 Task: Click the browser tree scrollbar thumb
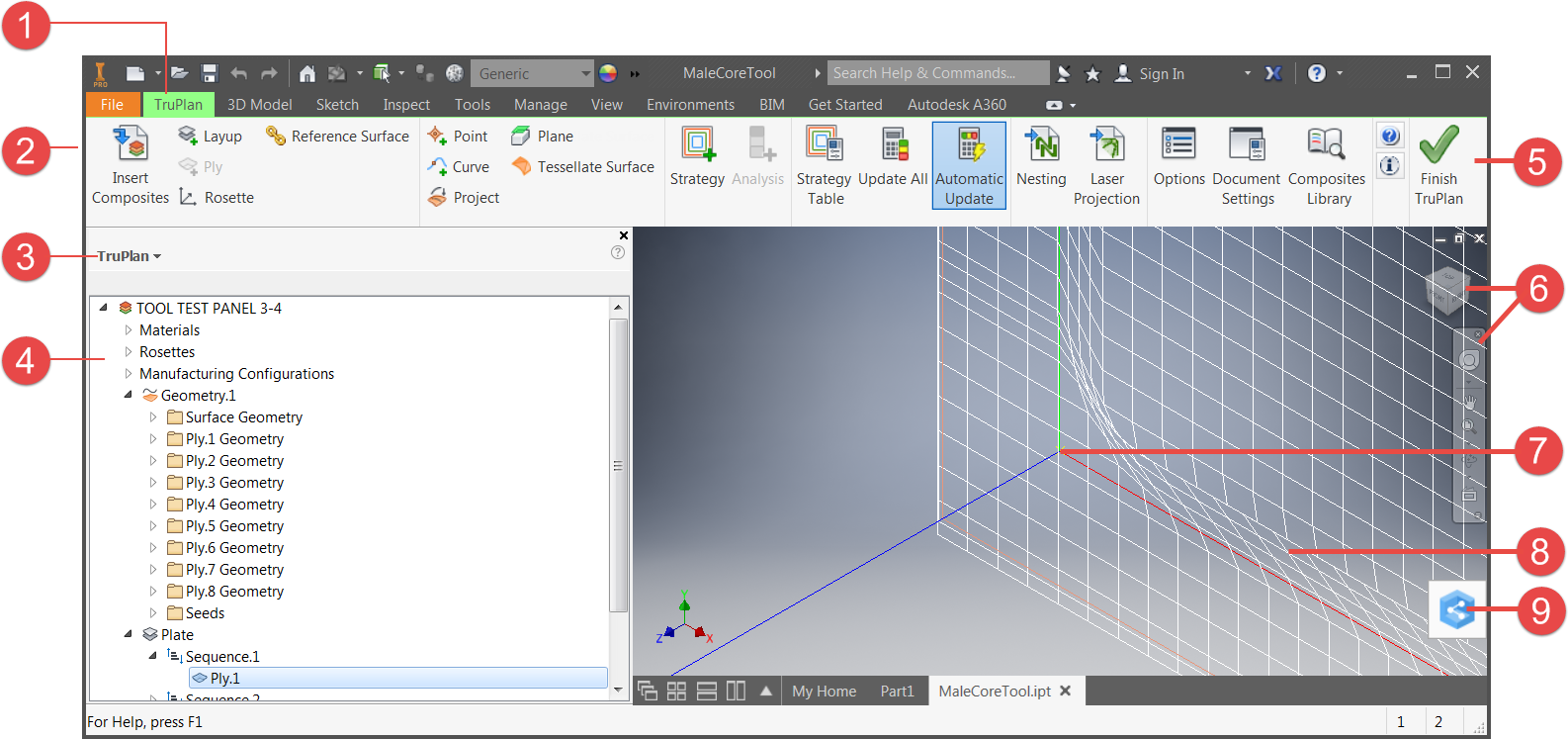tap(618, 465)
